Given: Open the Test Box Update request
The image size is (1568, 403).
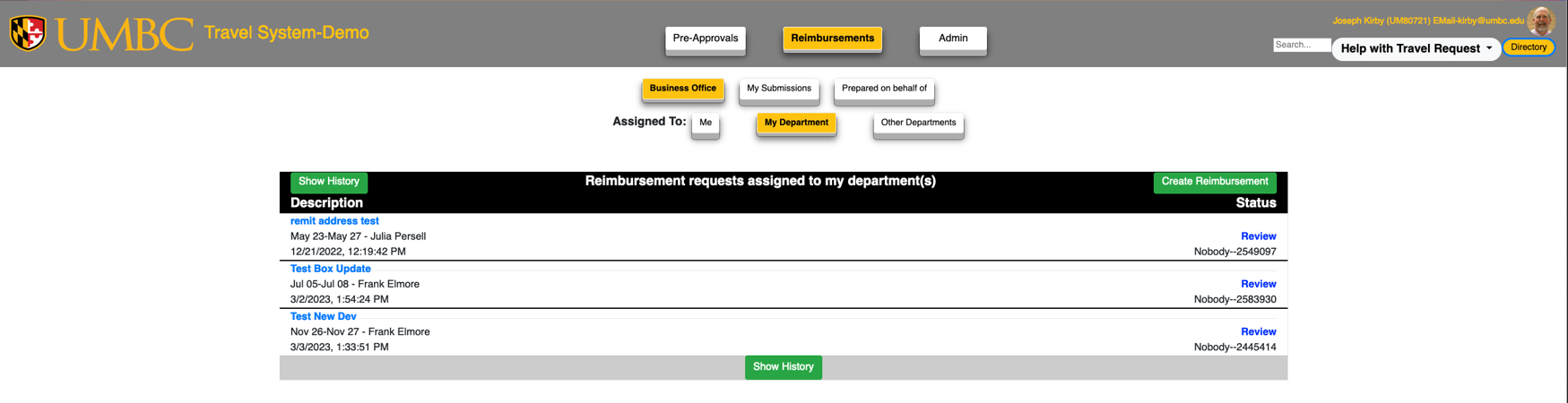Looking at the screenshot, I should click(x=331, y=269).
